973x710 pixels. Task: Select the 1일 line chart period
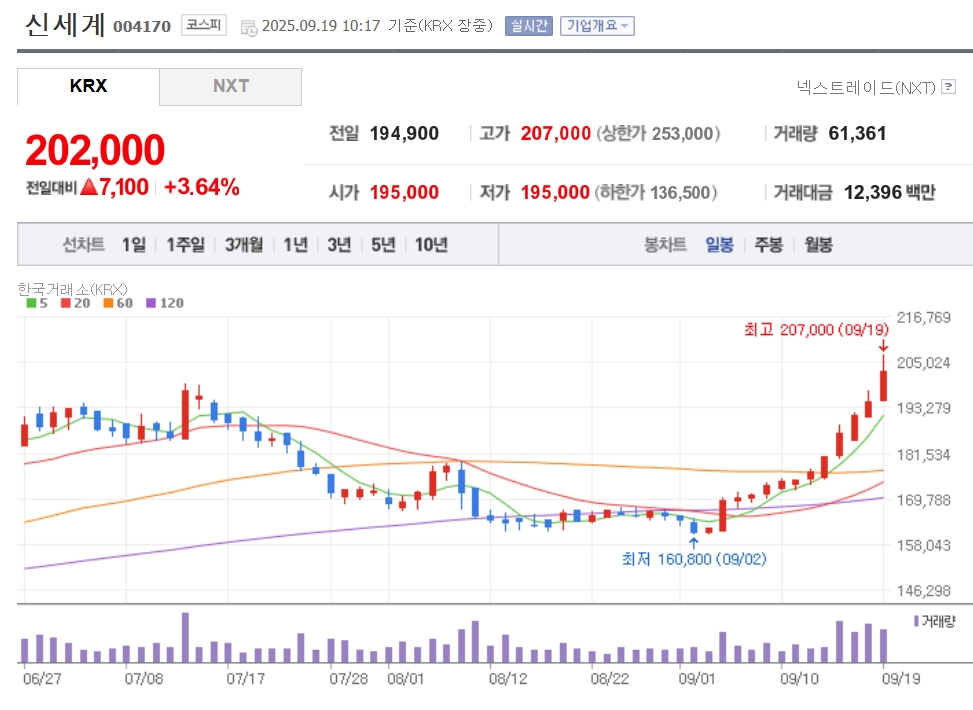[x=133, y=245]
